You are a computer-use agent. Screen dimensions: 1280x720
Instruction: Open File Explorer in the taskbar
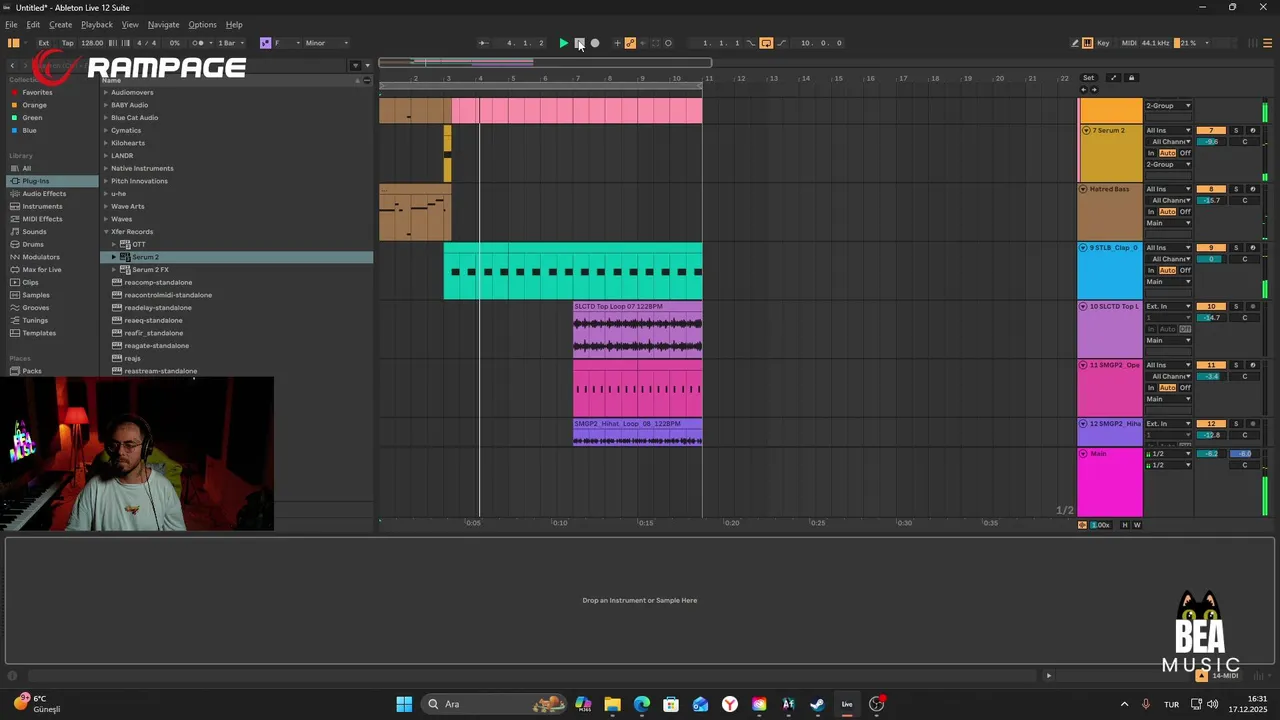click(612, 704)
